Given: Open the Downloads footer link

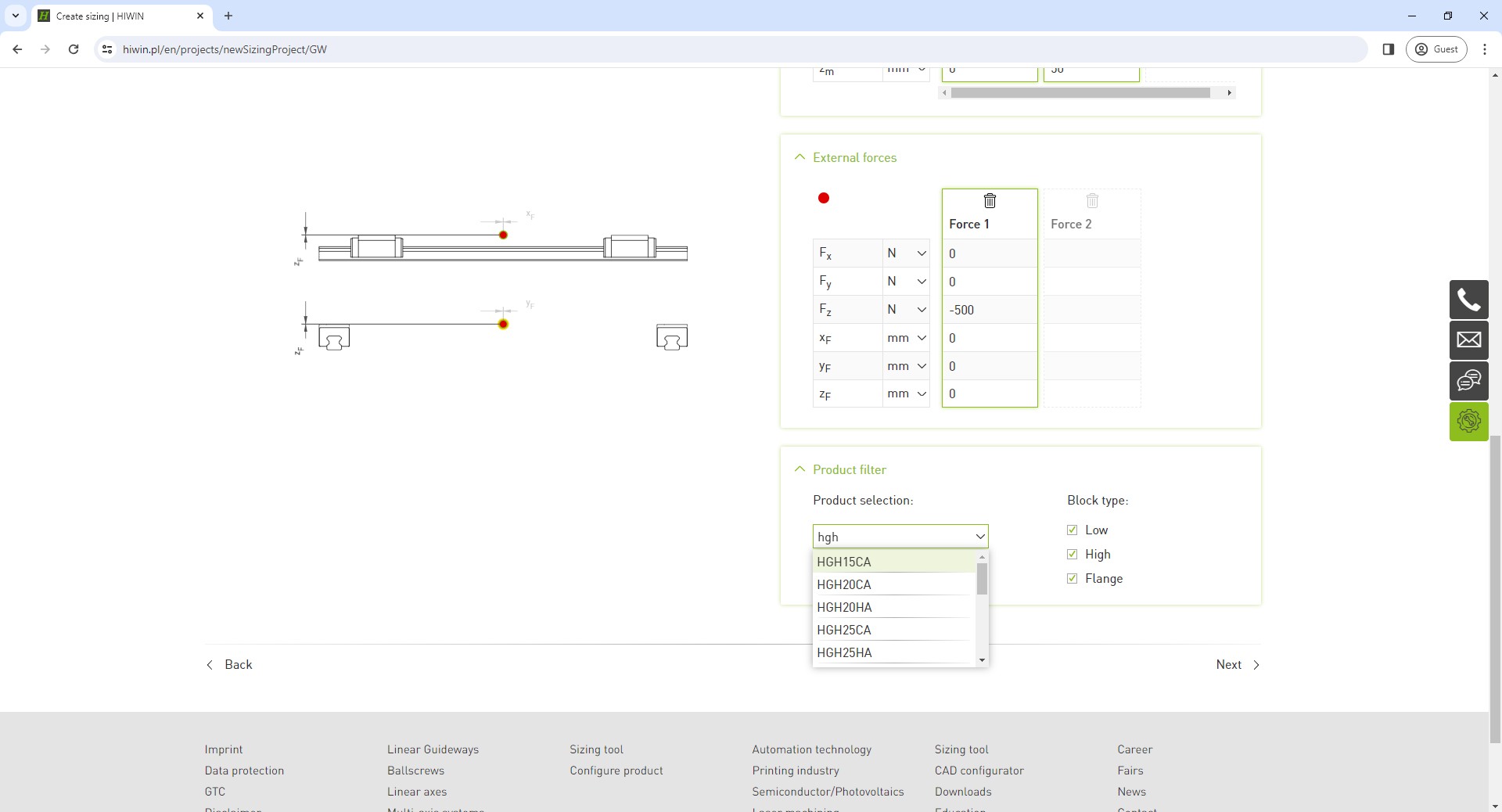Looking at the screenshot, I should (x=963, y=792).
